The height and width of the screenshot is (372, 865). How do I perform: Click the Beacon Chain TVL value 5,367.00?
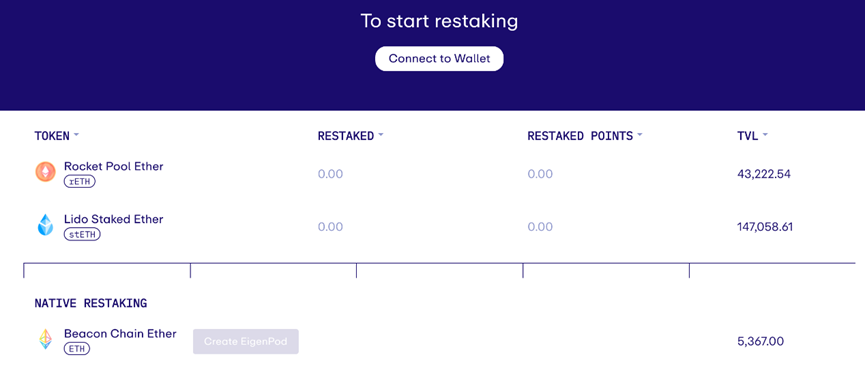point(760,342)
